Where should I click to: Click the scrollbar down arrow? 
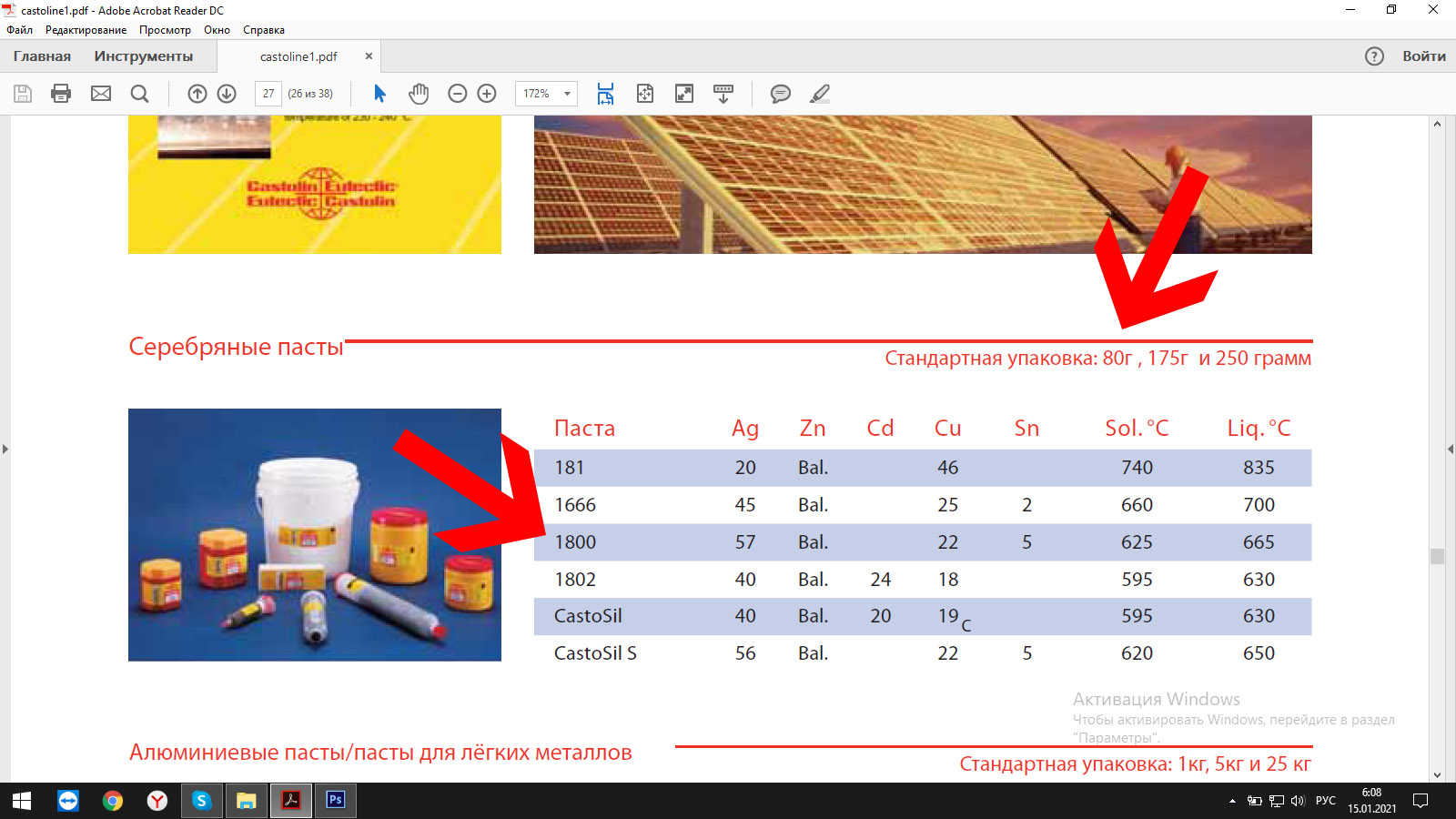coord(1438,775)
